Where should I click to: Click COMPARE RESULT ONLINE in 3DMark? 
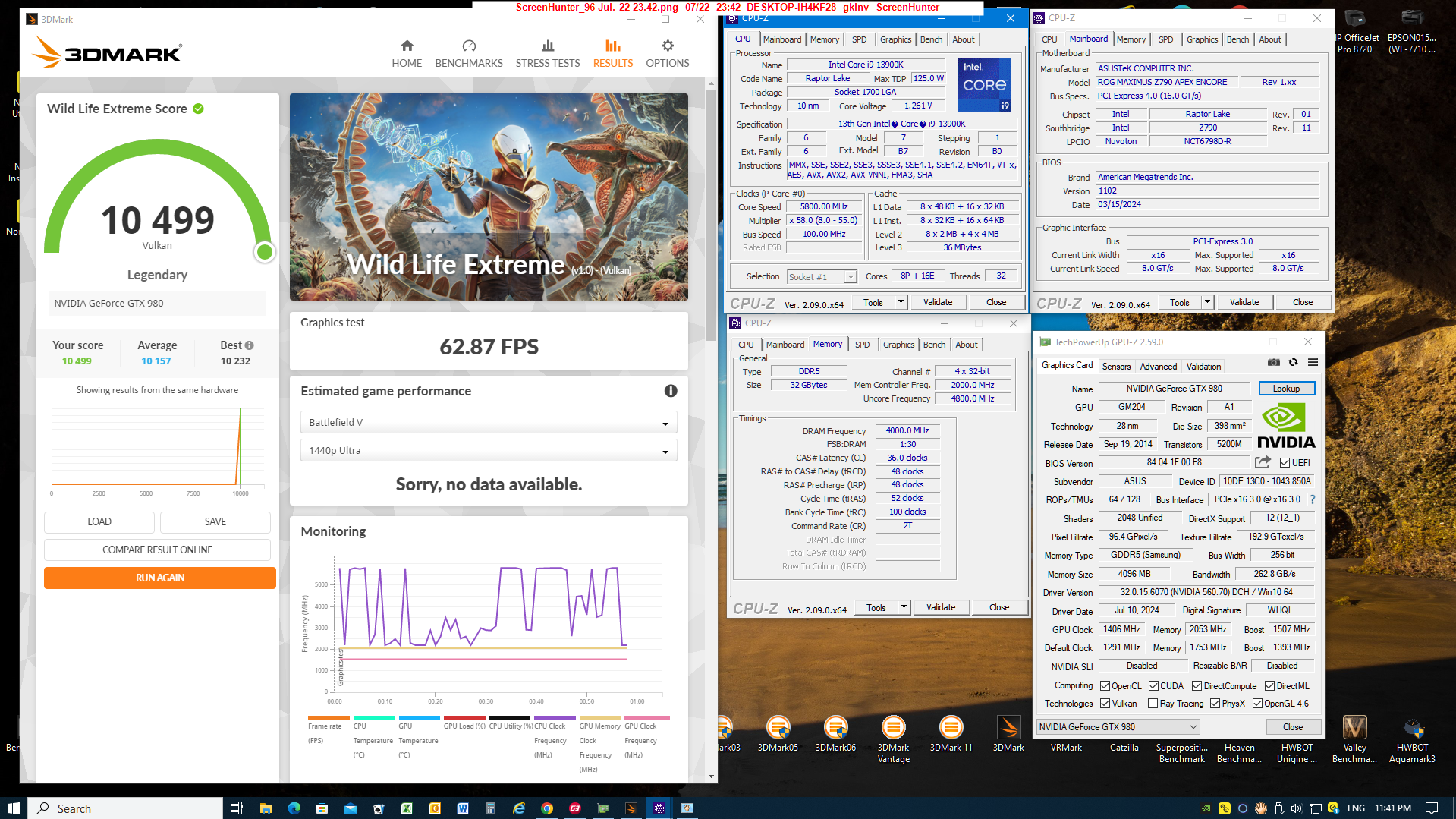pyautogui.click(x=158, y=550)
